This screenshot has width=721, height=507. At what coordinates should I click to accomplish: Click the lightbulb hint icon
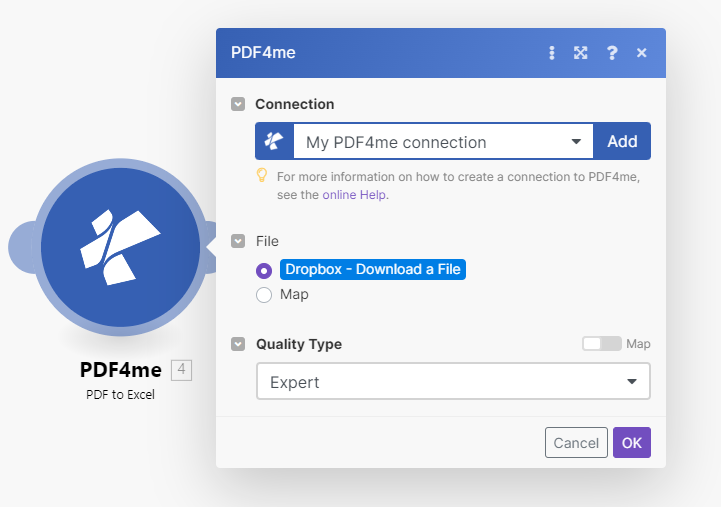(x=262, y=175)
